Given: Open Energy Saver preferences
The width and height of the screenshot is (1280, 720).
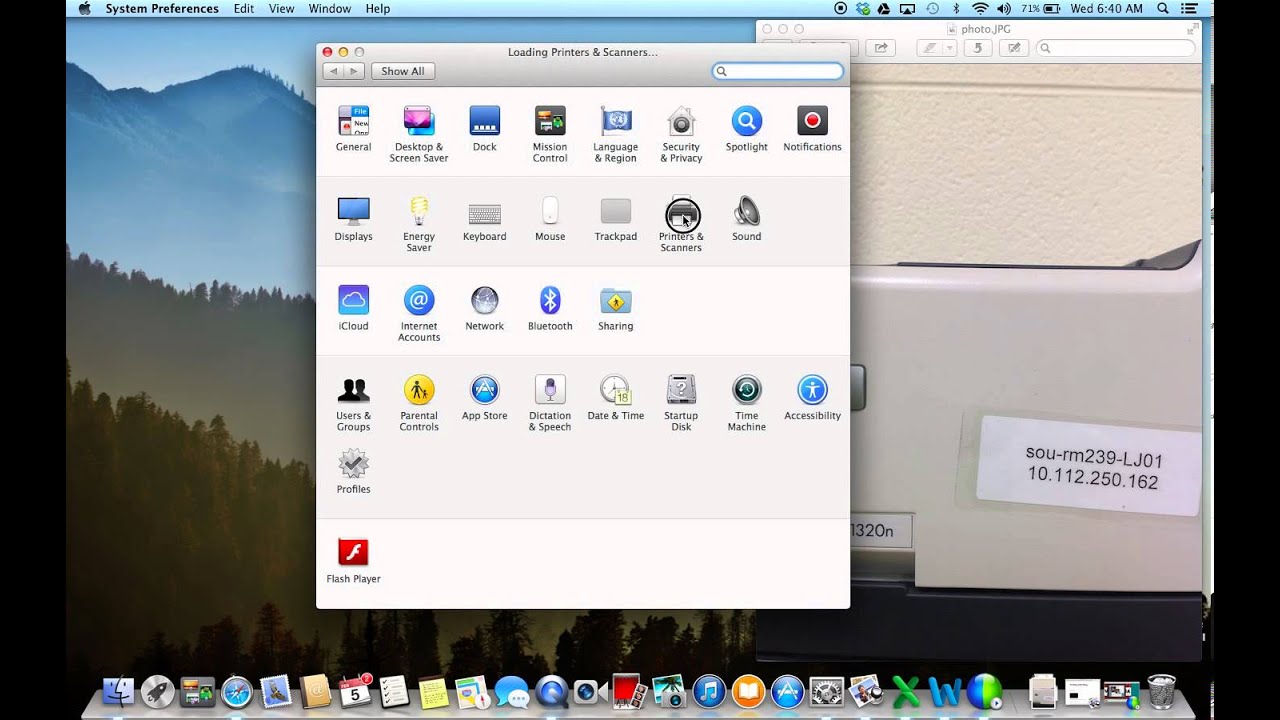Looking at the screenshot, I should click(x=419, y=224).
